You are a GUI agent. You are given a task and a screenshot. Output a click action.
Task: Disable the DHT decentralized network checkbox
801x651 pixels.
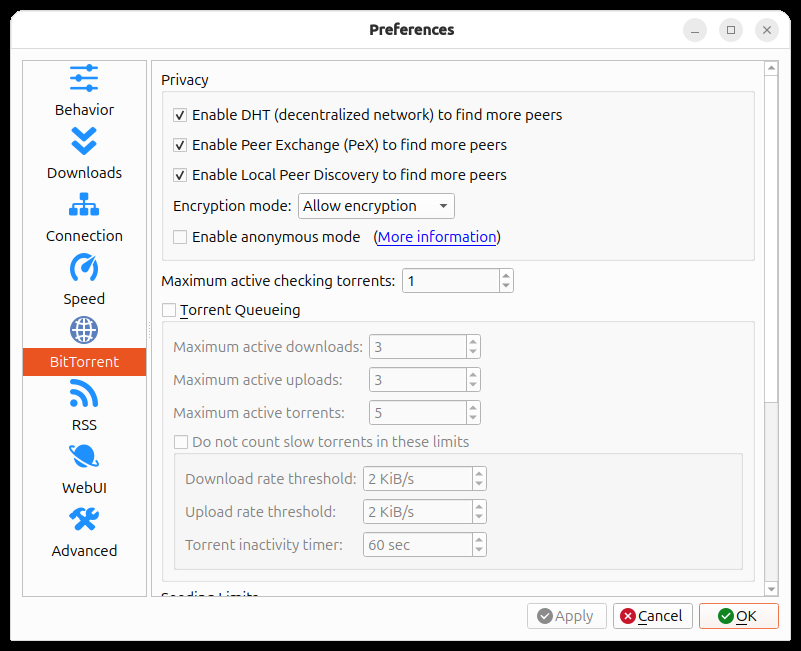181,115
